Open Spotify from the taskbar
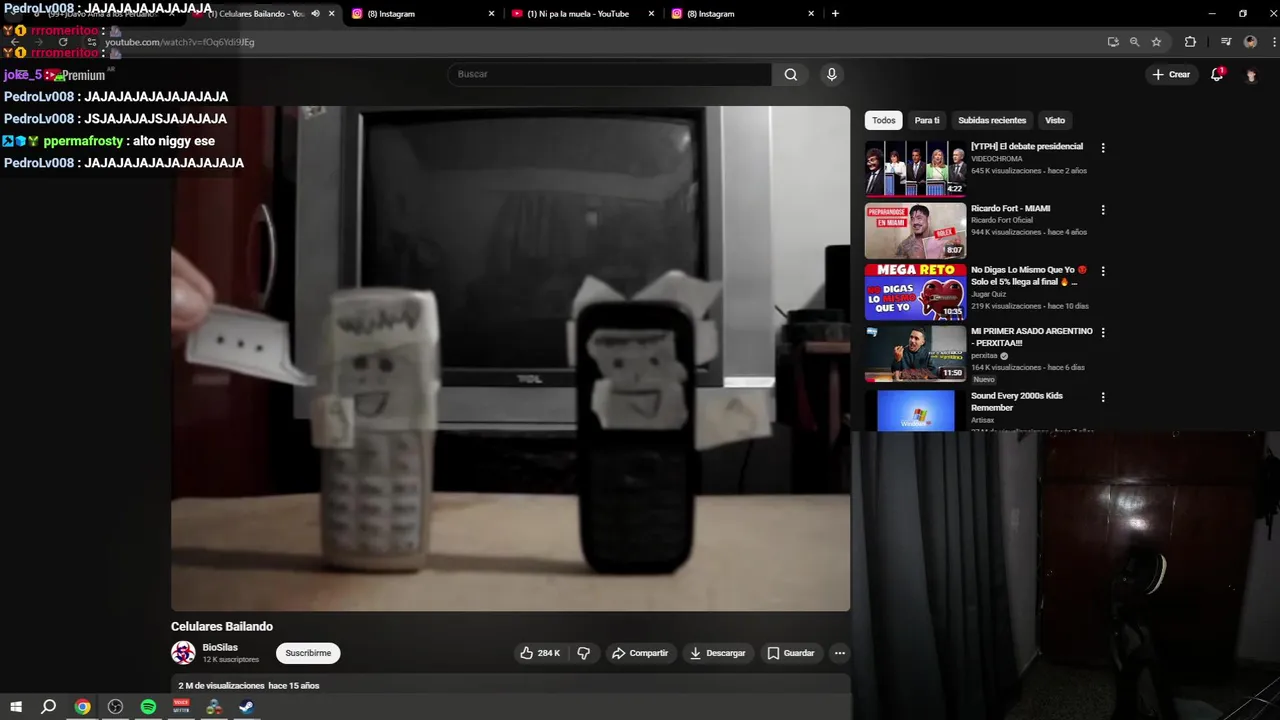The image size is (1280, 720). [148, 707]
